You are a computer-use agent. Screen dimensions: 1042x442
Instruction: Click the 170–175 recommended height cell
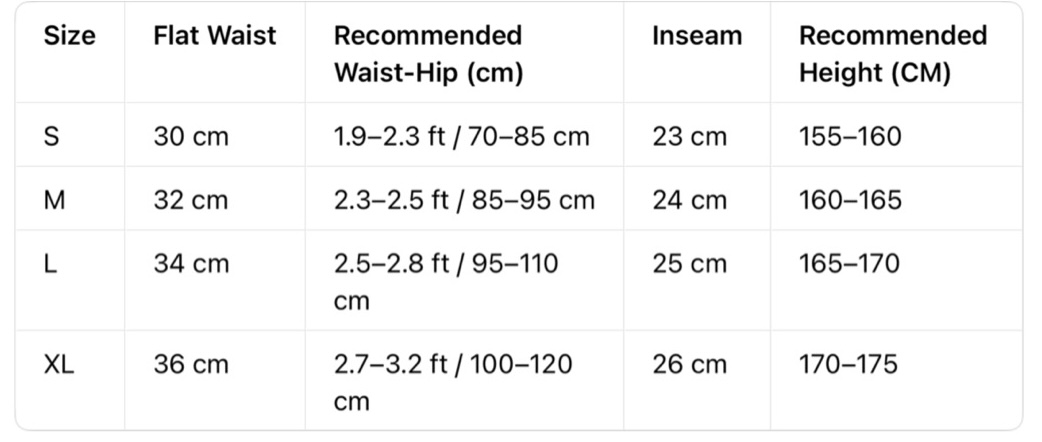[x=848, y=365]
